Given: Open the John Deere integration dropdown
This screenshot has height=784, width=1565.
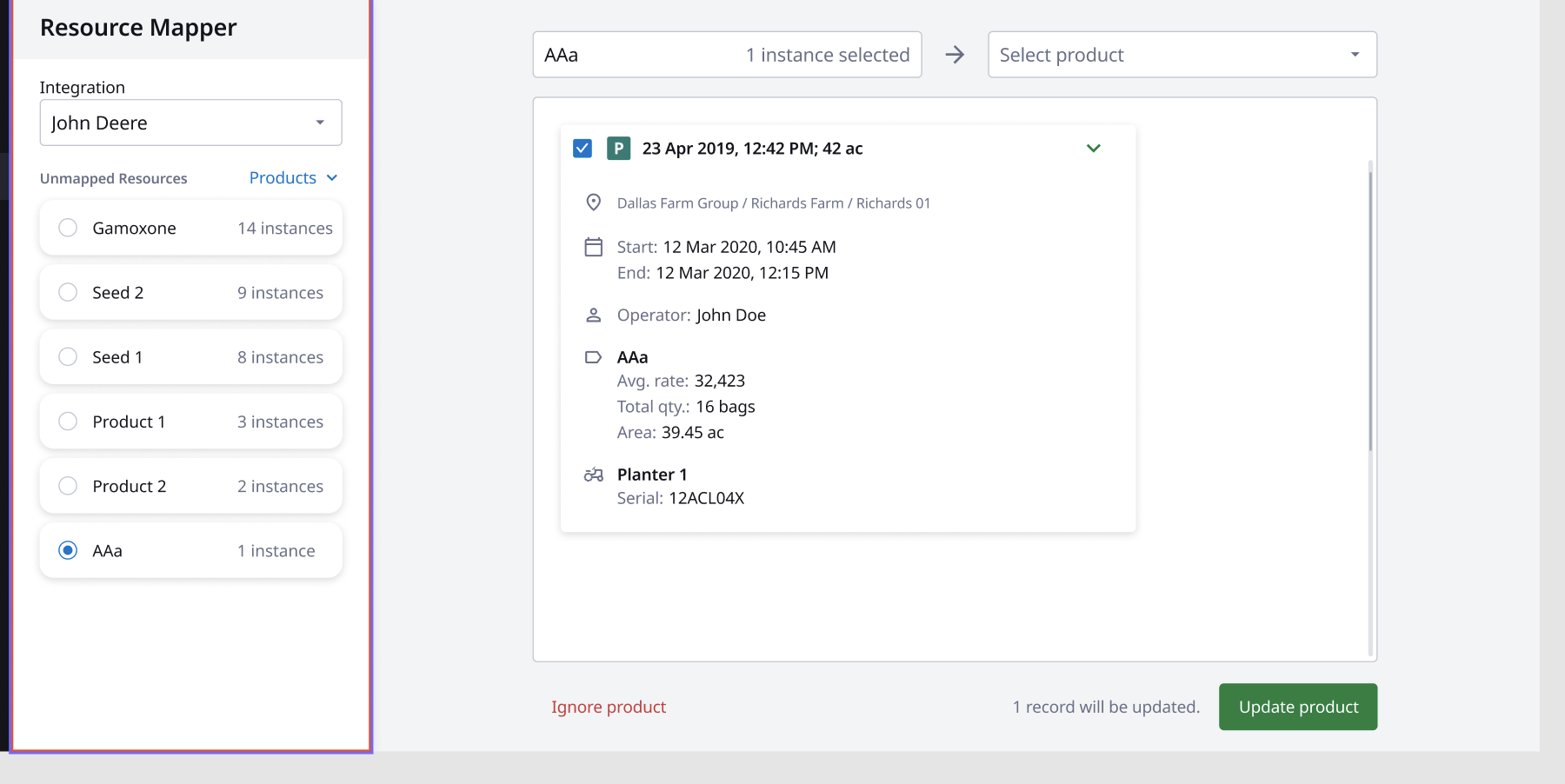Looking at the screenshot, I should (190, 123).
